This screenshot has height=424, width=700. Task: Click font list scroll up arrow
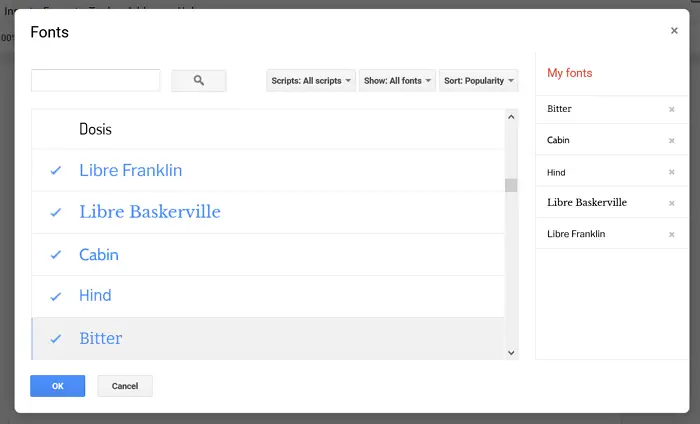(x=511, y=117)
